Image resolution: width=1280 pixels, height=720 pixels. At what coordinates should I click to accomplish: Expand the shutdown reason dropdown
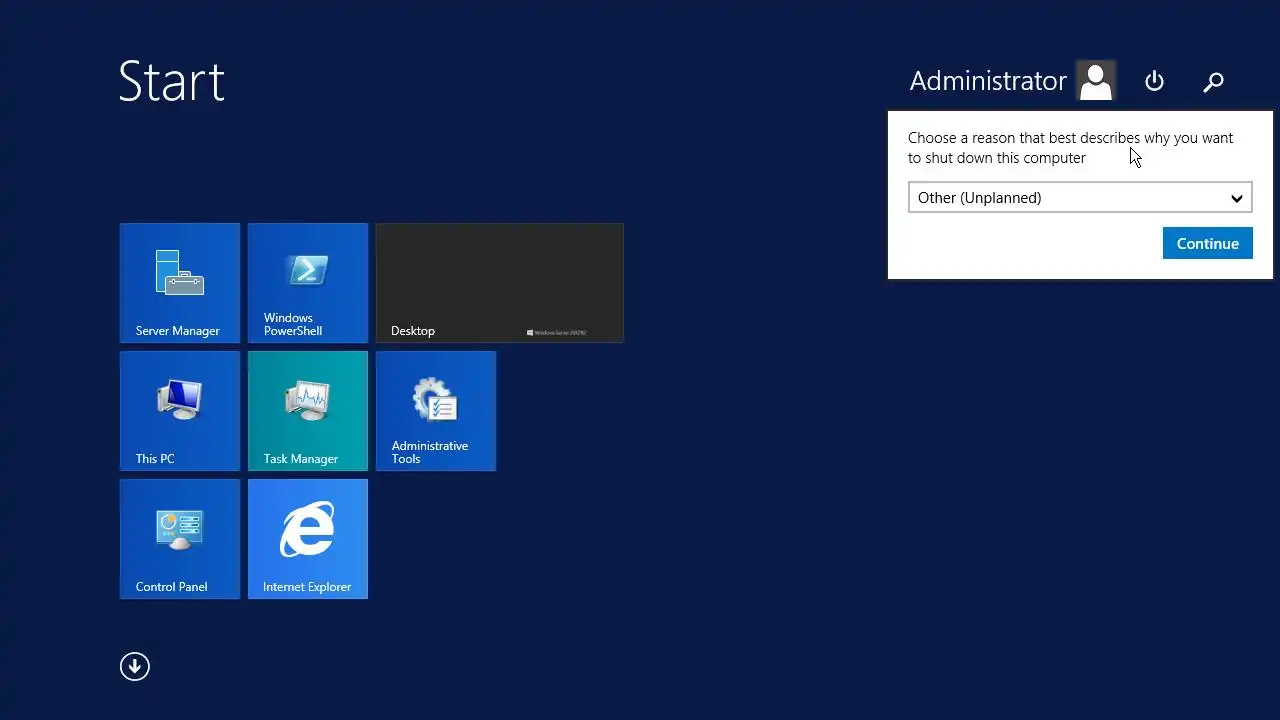pos(1080,198)
